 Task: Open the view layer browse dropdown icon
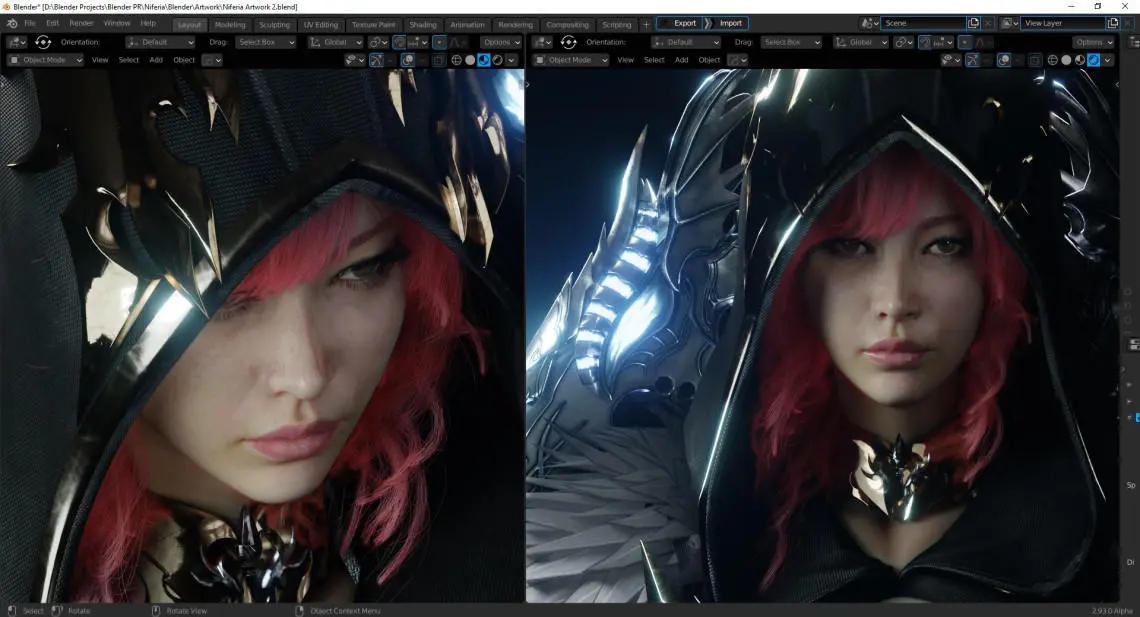(x=1010, y=23)
